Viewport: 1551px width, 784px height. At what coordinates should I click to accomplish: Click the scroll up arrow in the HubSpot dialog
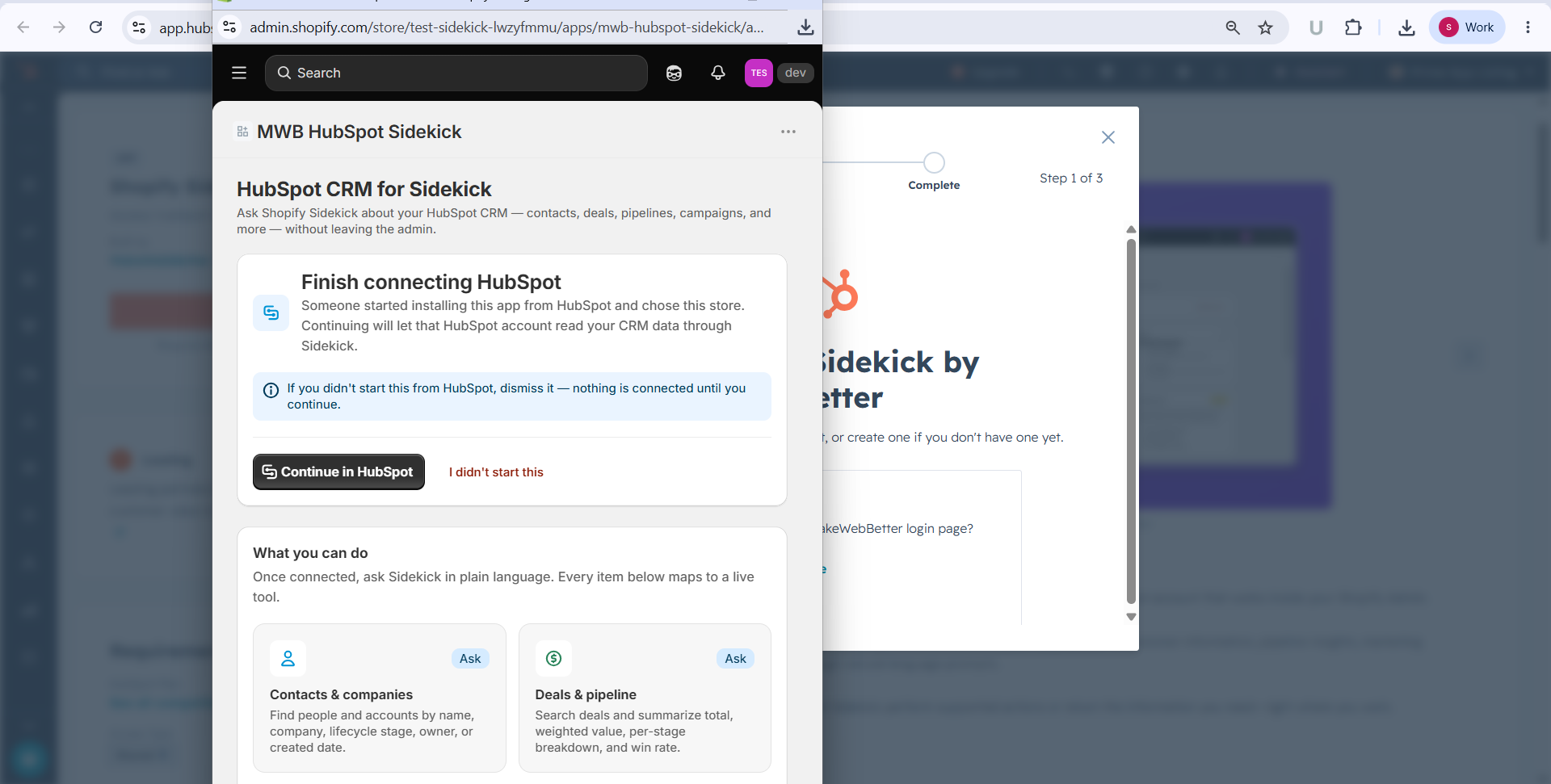[x=1131, y=229]
